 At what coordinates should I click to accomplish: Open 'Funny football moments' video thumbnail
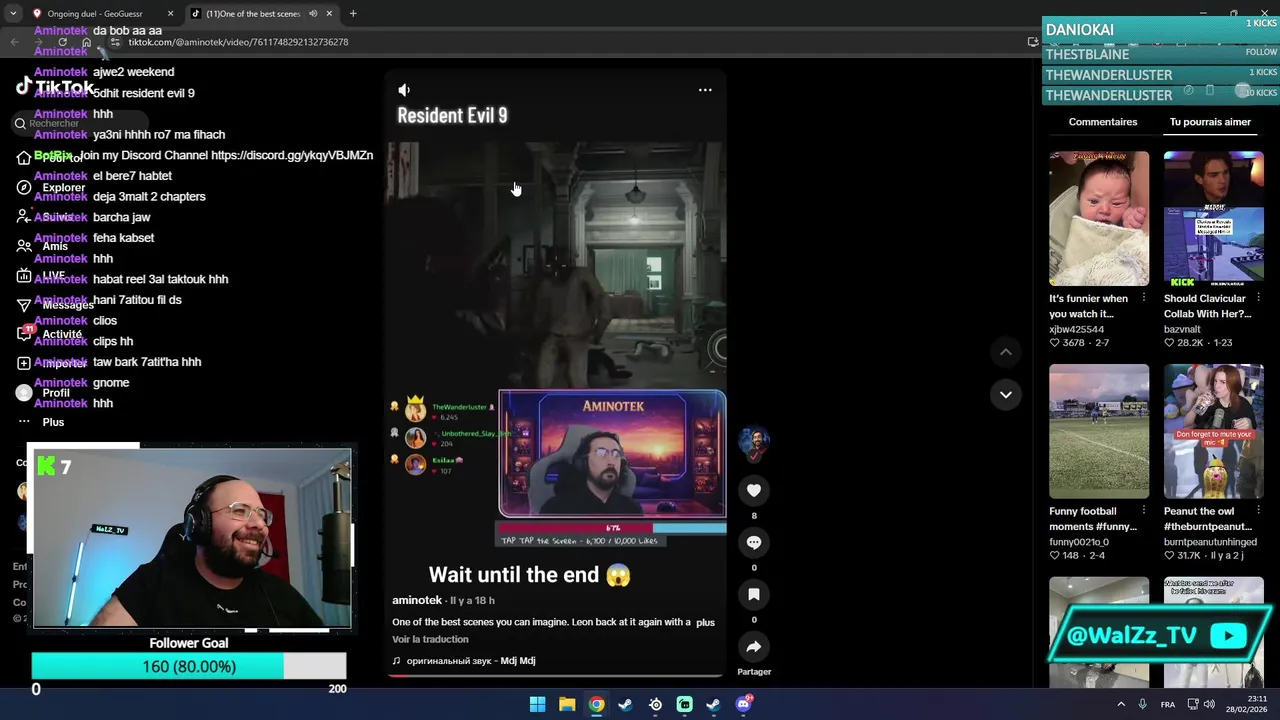tap(1099, 431)
